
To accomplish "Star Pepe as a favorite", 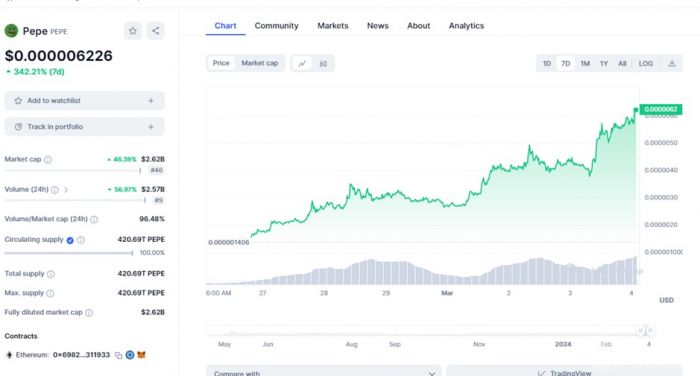I will pyautogui.click(x=133, y=31).
